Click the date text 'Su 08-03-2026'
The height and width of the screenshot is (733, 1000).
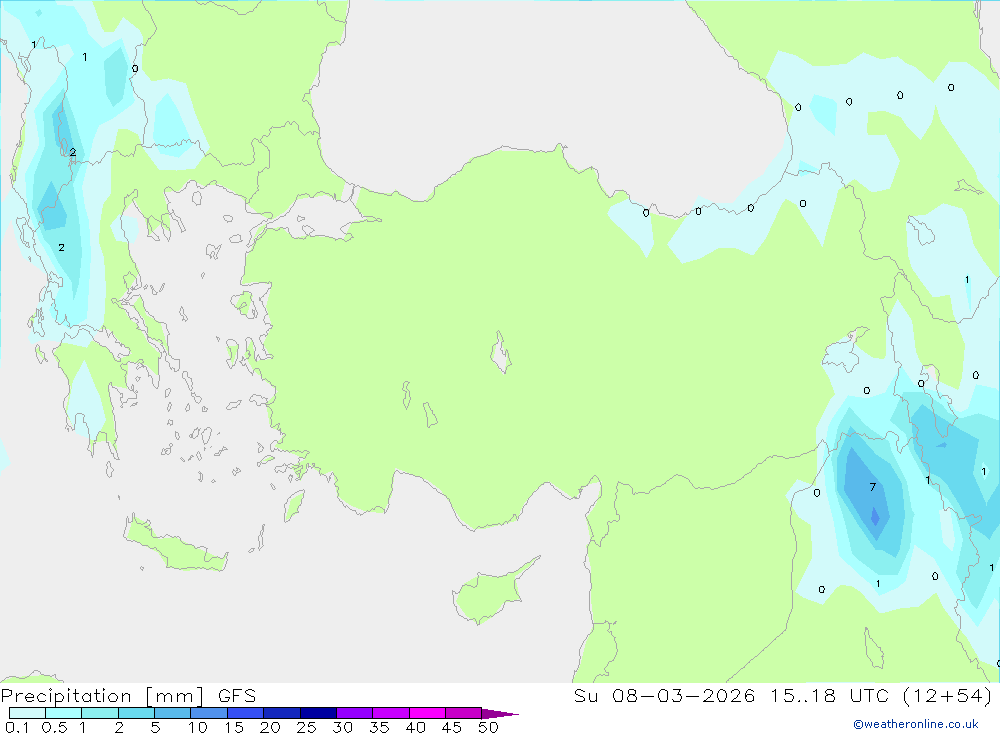pyautogui.click(x=664, y=695)
